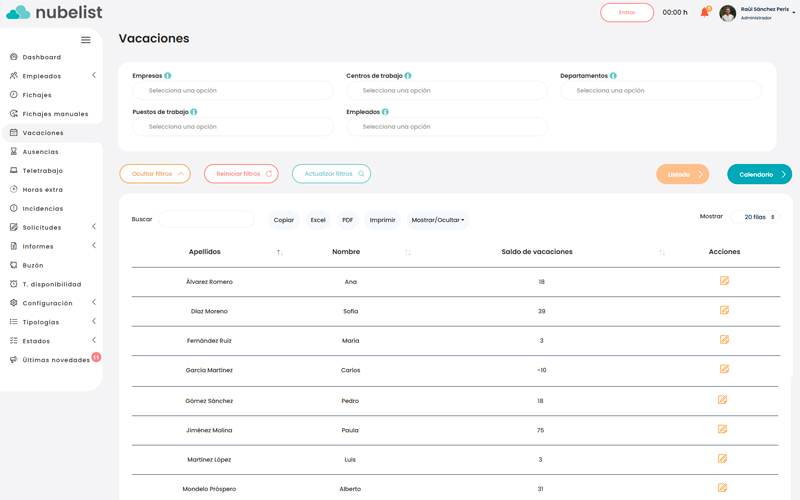Screen dimensions: 800x500
Task: Go to Ausencias in the sidebar
Action: click(x=40, y=152)
